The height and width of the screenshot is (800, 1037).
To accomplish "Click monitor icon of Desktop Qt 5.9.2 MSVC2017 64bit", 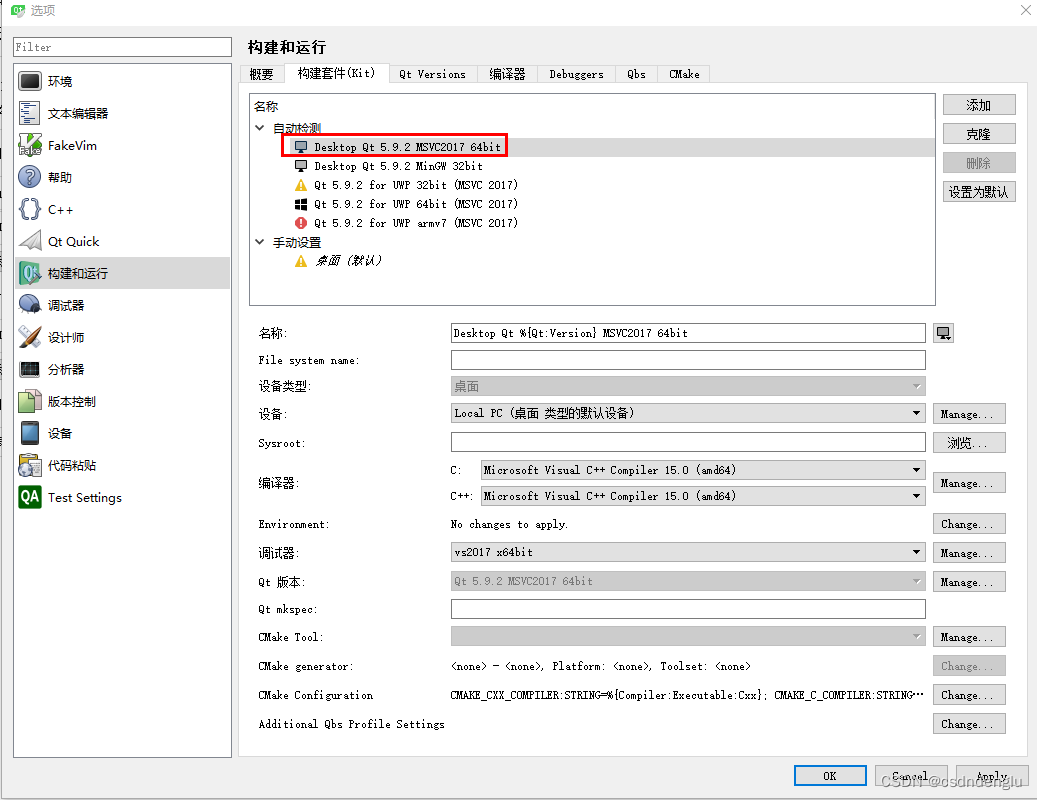I will (x=301, y=147).
